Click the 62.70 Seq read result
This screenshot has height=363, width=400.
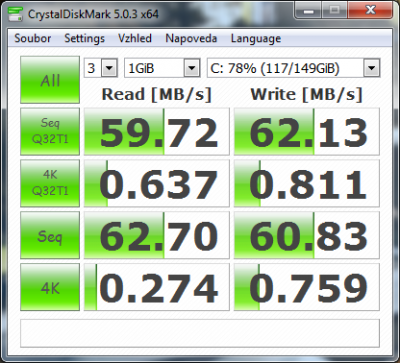tap(157, 235)
